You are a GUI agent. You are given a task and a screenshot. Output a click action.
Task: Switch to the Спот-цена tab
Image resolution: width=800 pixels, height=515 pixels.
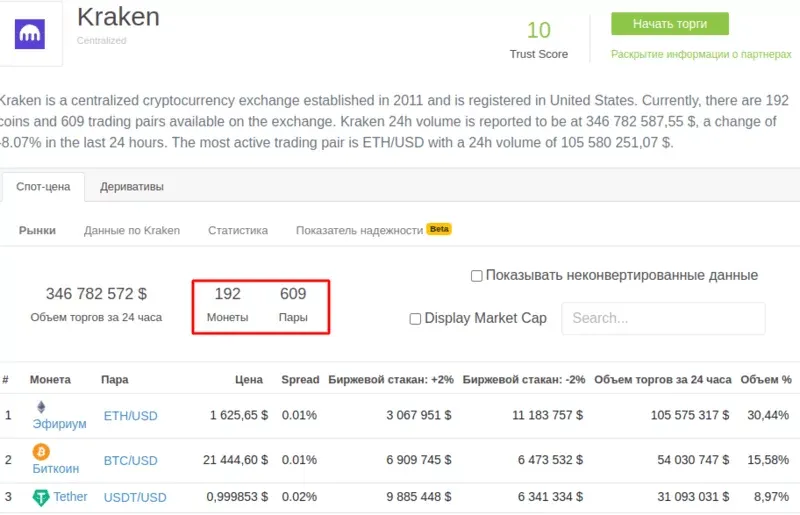(x=43, y=187)
